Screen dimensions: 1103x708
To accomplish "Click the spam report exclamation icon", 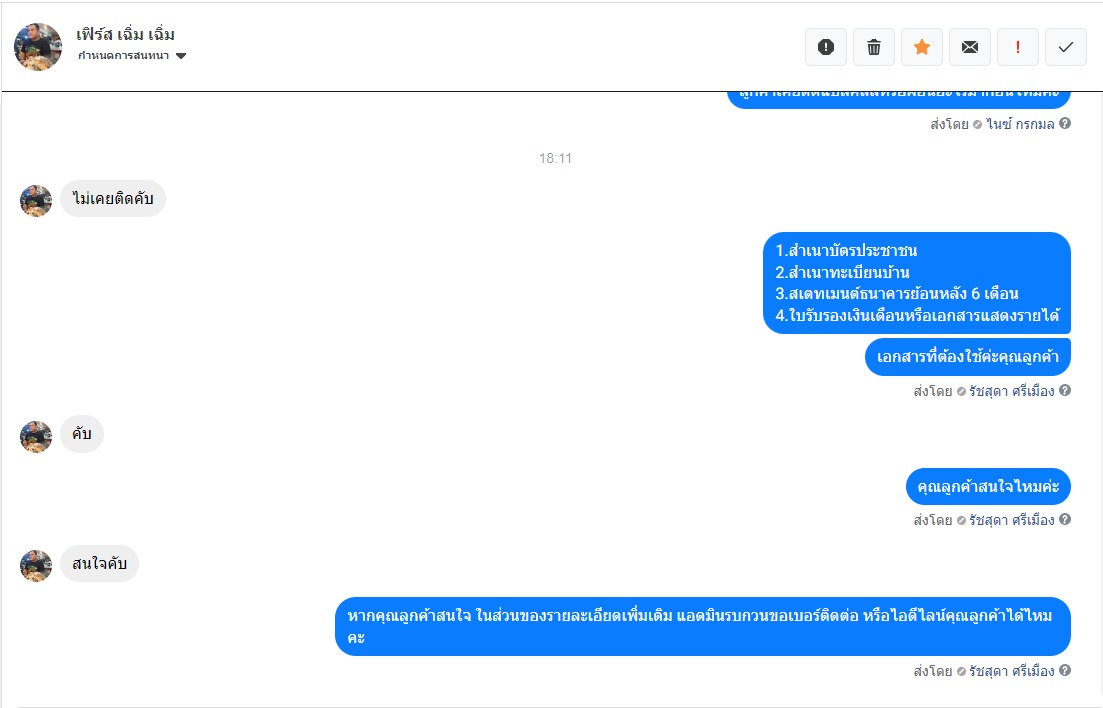I will click(x=826, y=47).
